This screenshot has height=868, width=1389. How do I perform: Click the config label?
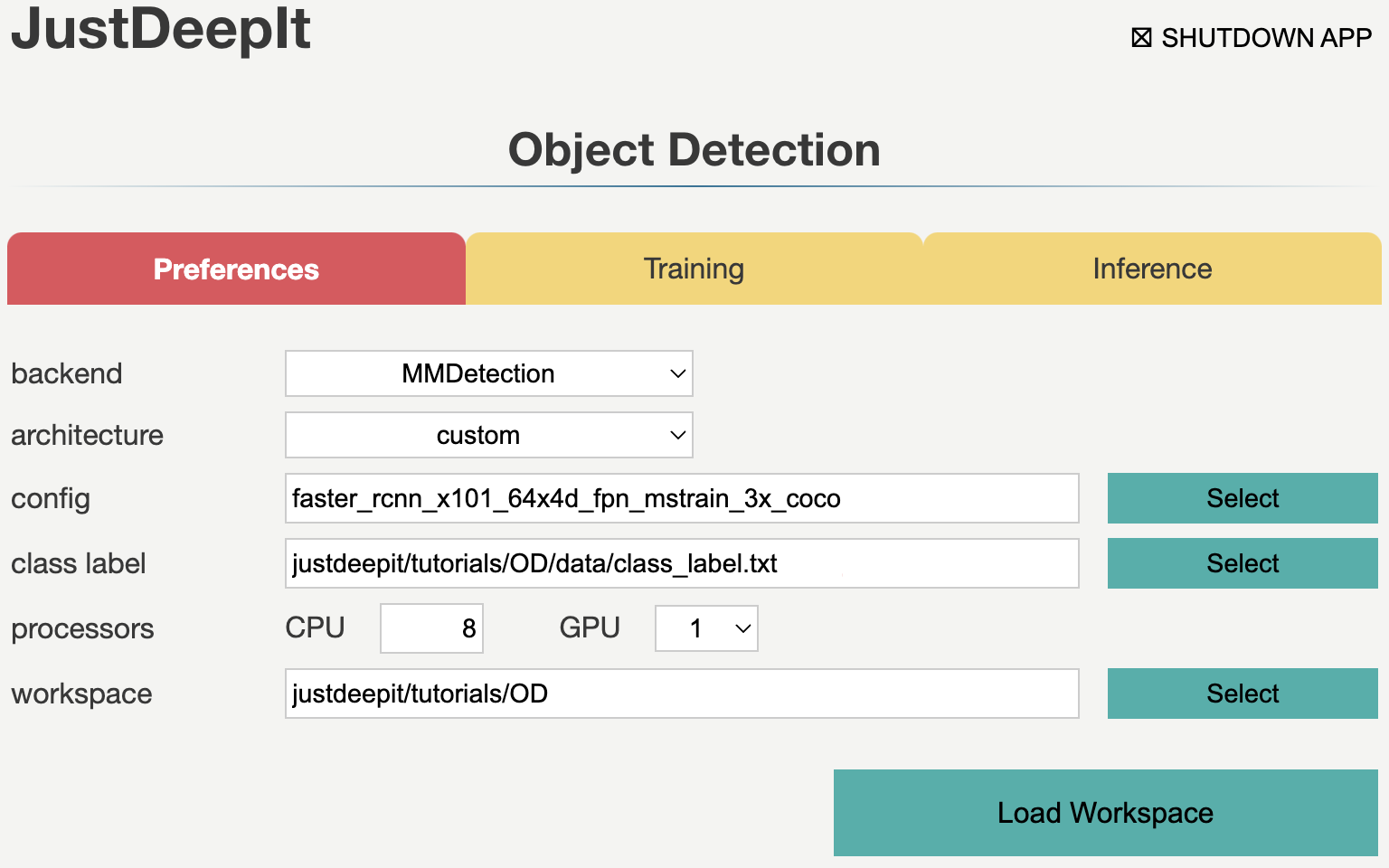[x=51, y=499]
